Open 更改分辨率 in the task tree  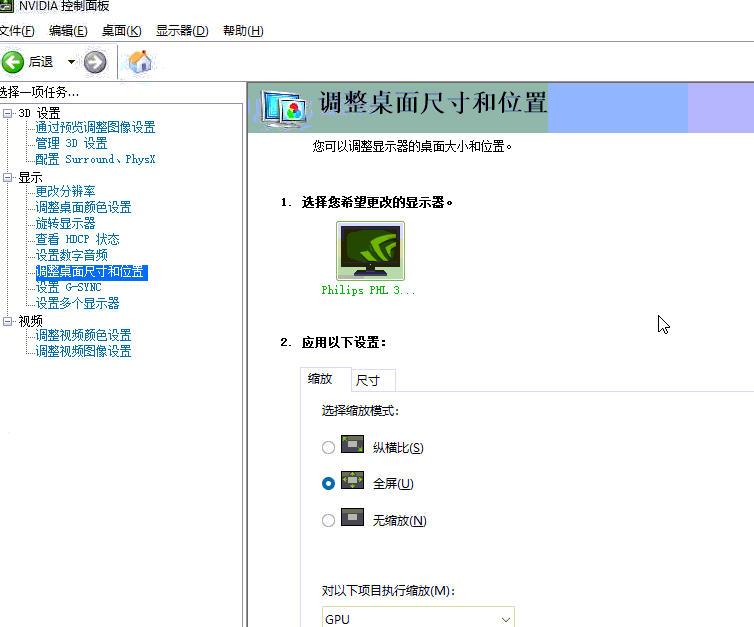(66, 191)
